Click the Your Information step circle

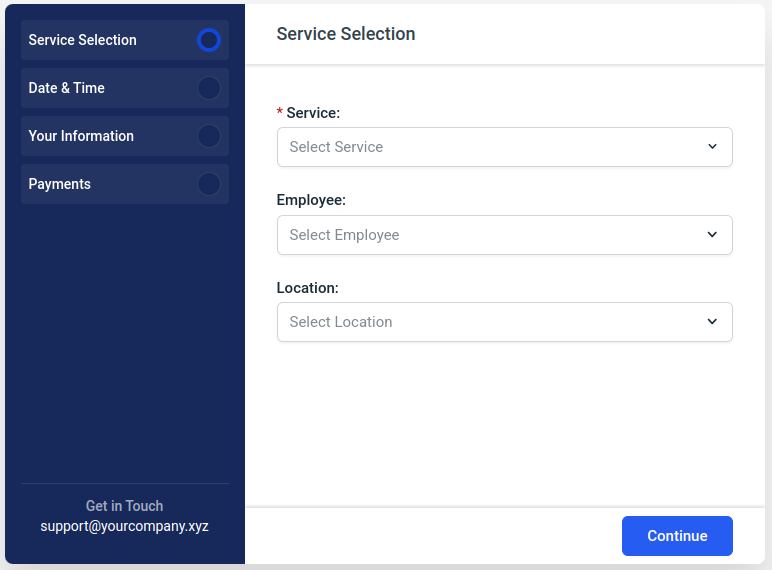[208, 136]
